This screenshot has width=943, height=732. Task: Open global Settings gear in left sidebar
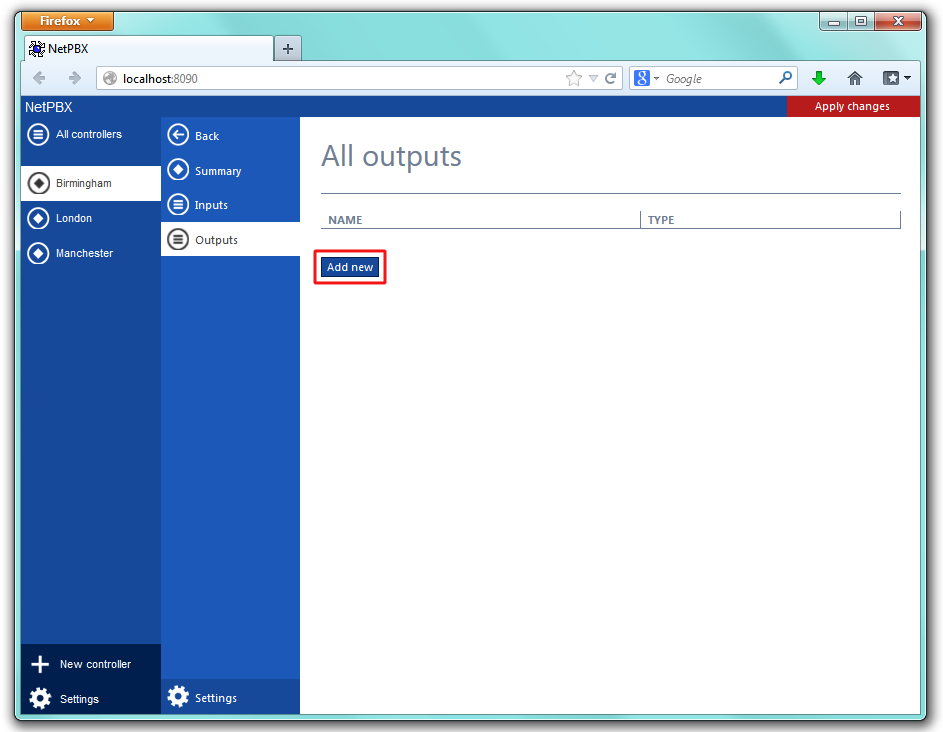click(x=39, y=699)
